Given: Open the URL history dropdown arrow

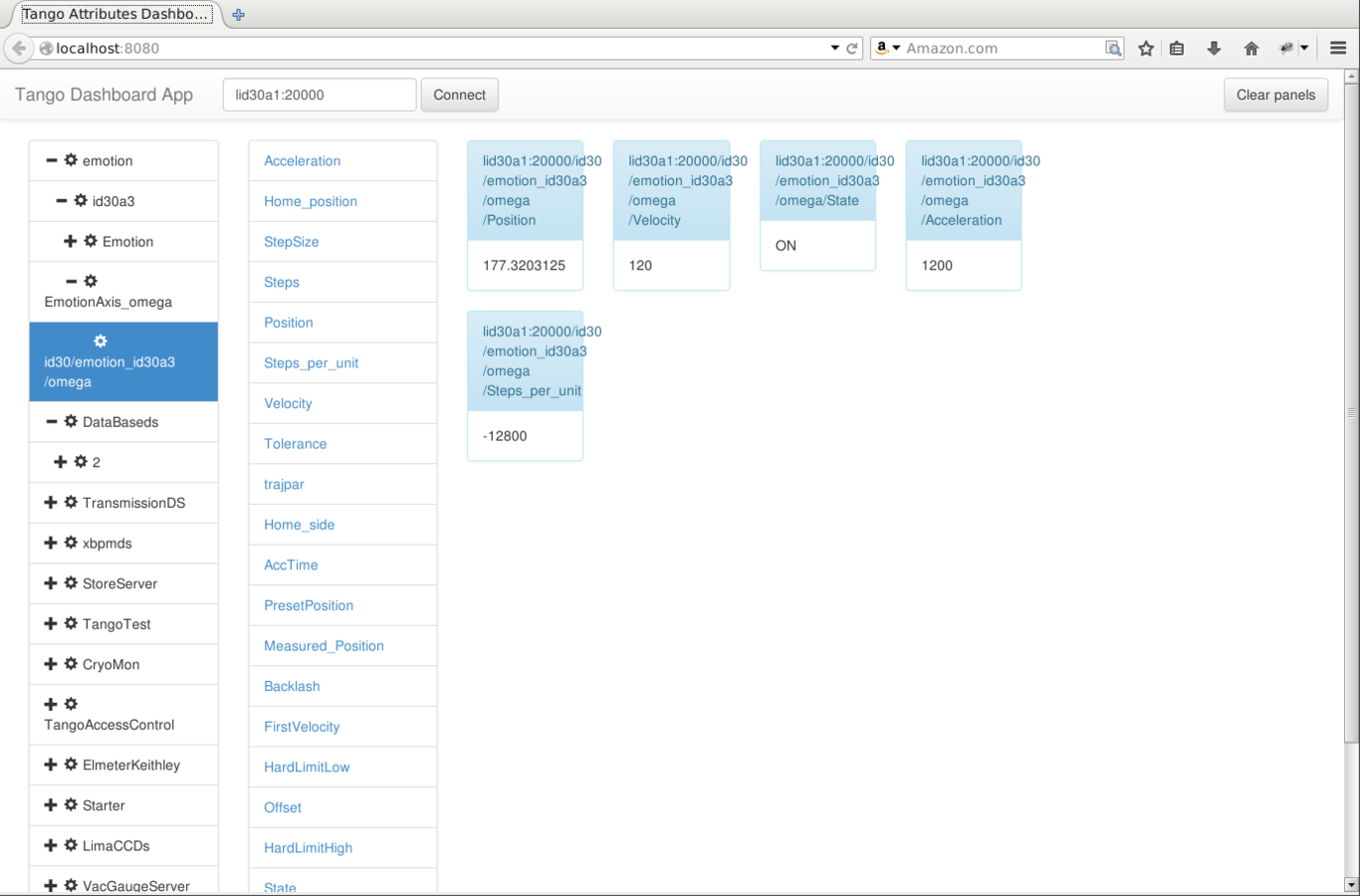Looking at the screenshot, I should pyautogui.click(x=834, y=48).
